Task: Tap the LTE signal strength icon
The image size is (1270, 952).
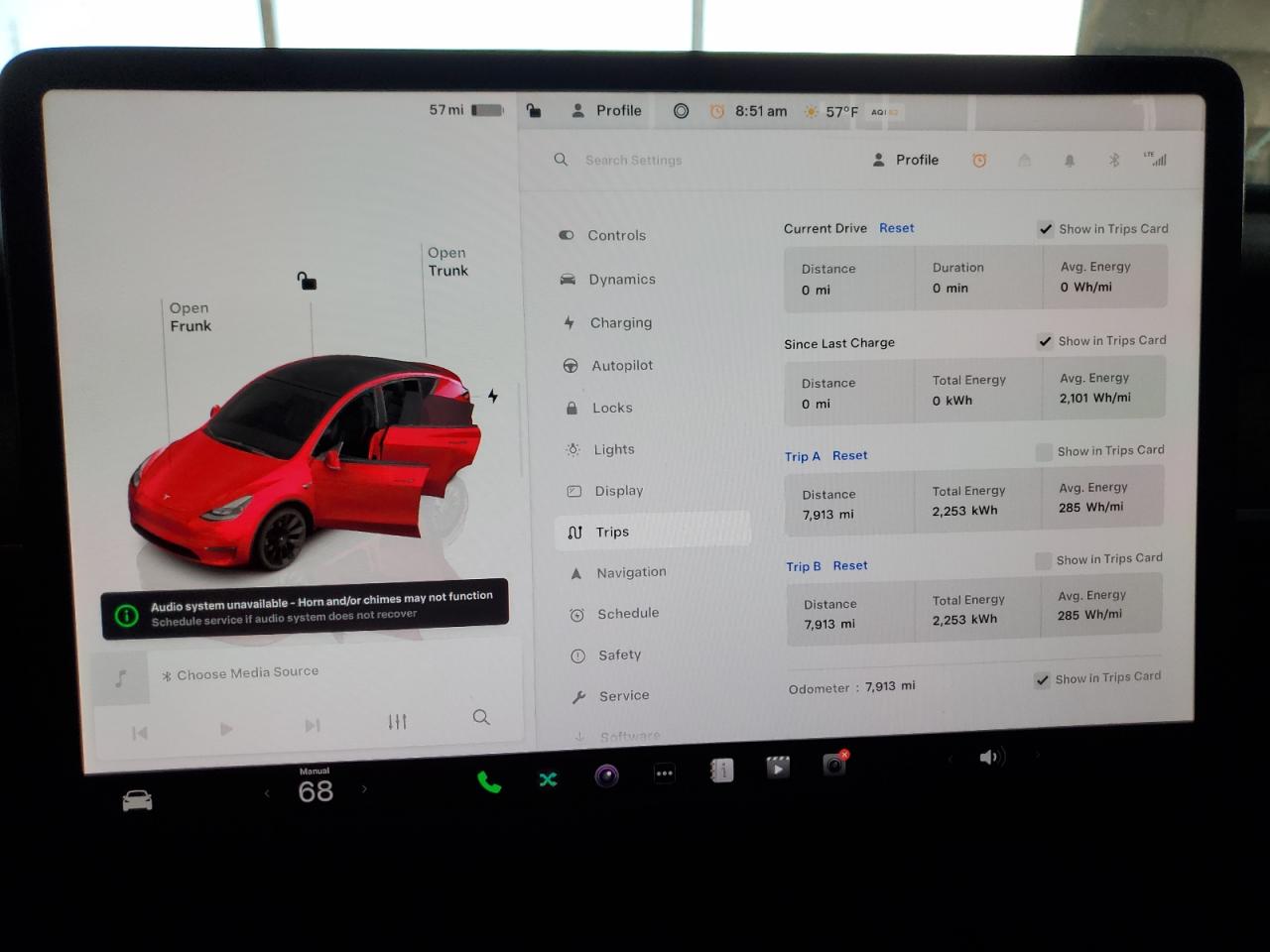Action: (1156, 159)
